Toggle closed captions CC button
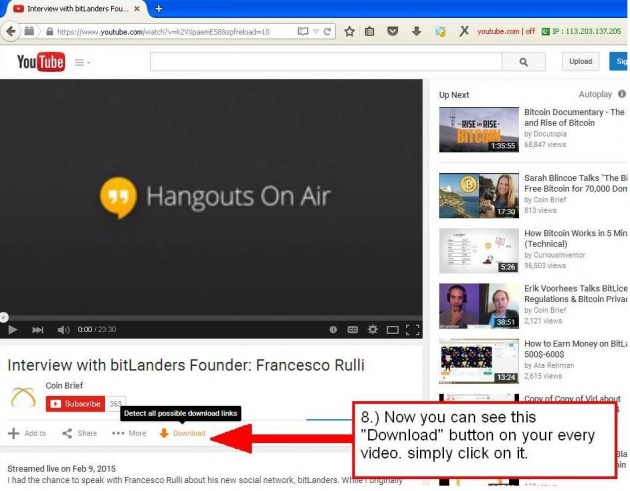 pyautogui.click(x=352, y=330)
